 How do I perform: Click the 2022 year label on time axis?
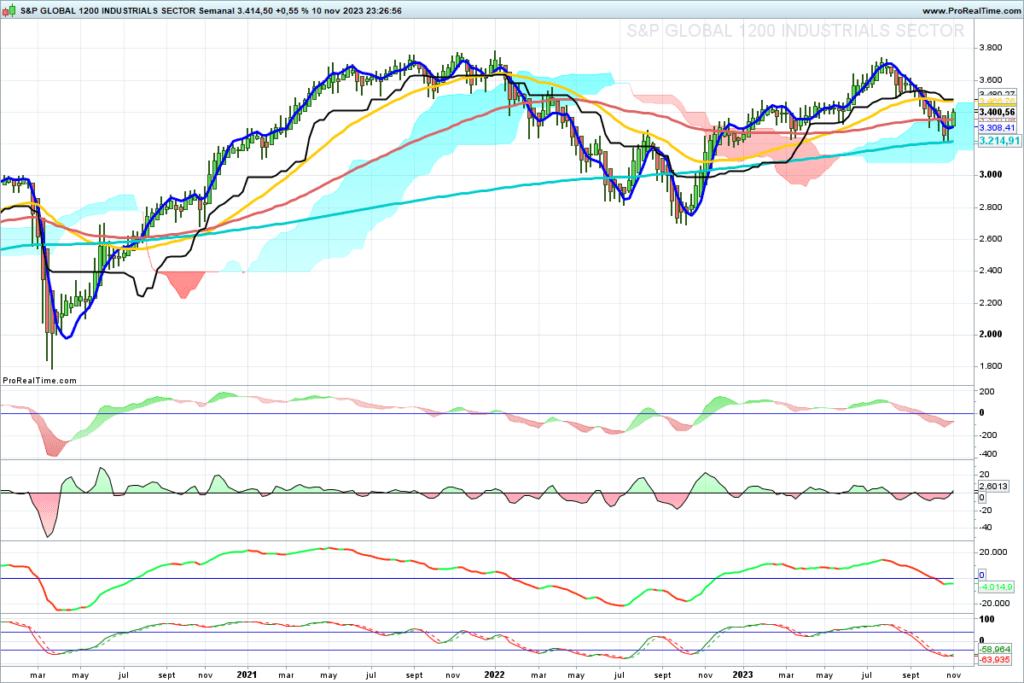[x=494, y=675]
